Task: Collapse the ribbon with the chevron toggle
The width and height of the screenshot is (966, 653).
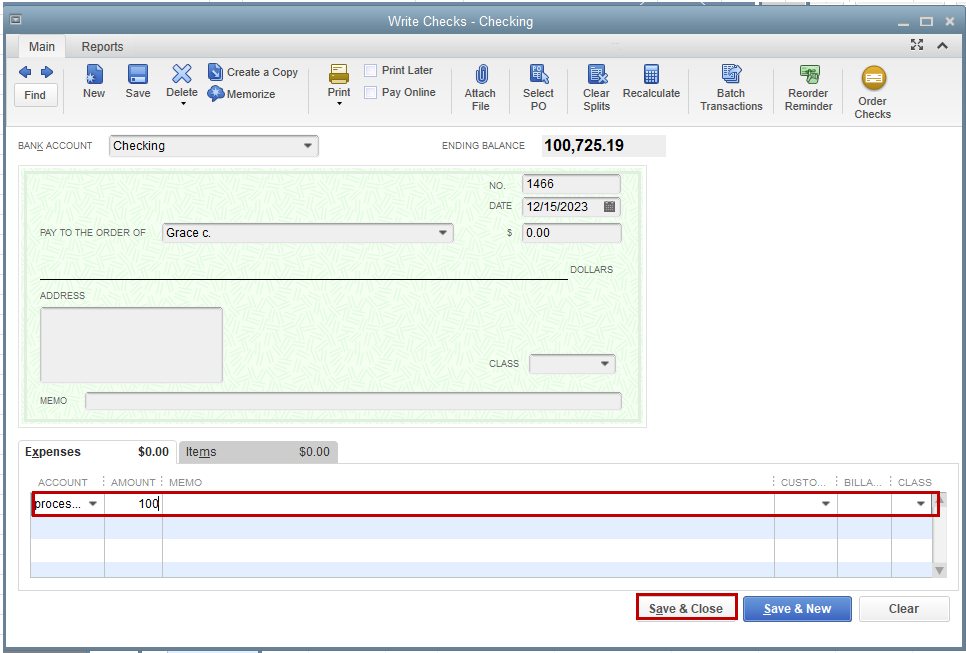Action: (x=941, y=44)
